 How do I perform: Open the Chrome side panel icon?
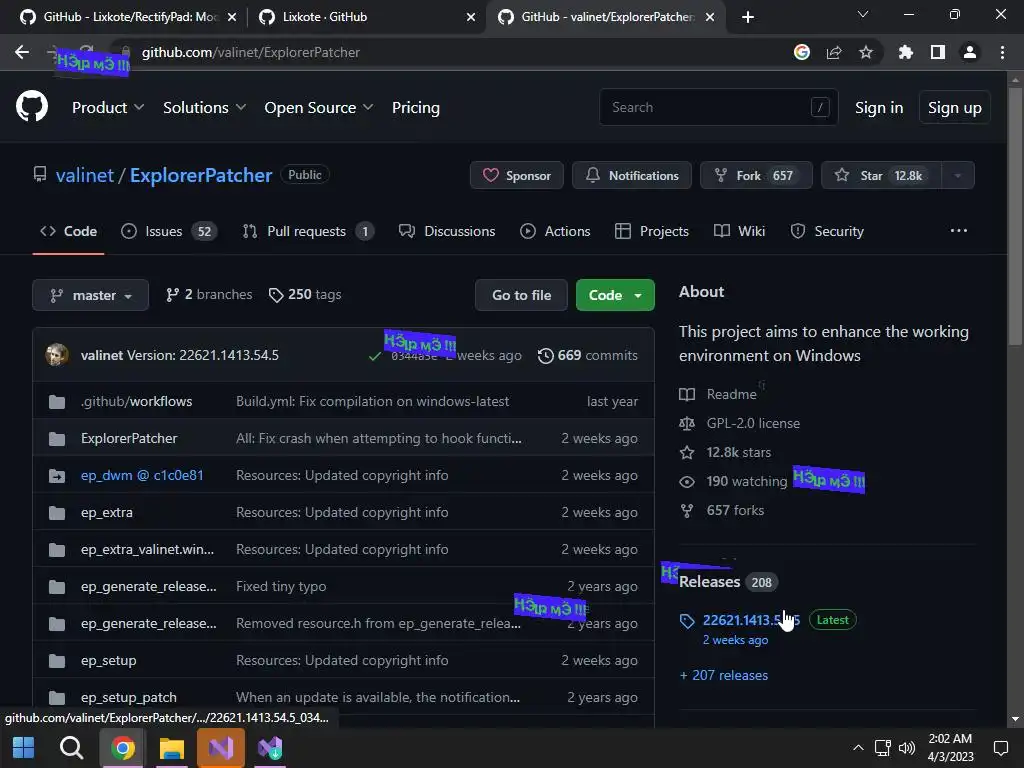[x=938, y=52]
